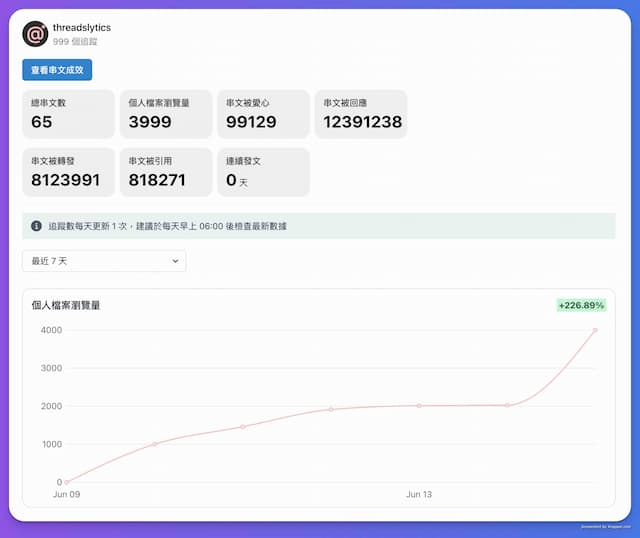The height and width of the screenshot is (538, 640).
Task: Click the 查看串文成效 button
Action: pyautogui.click(x=57, y=70)
